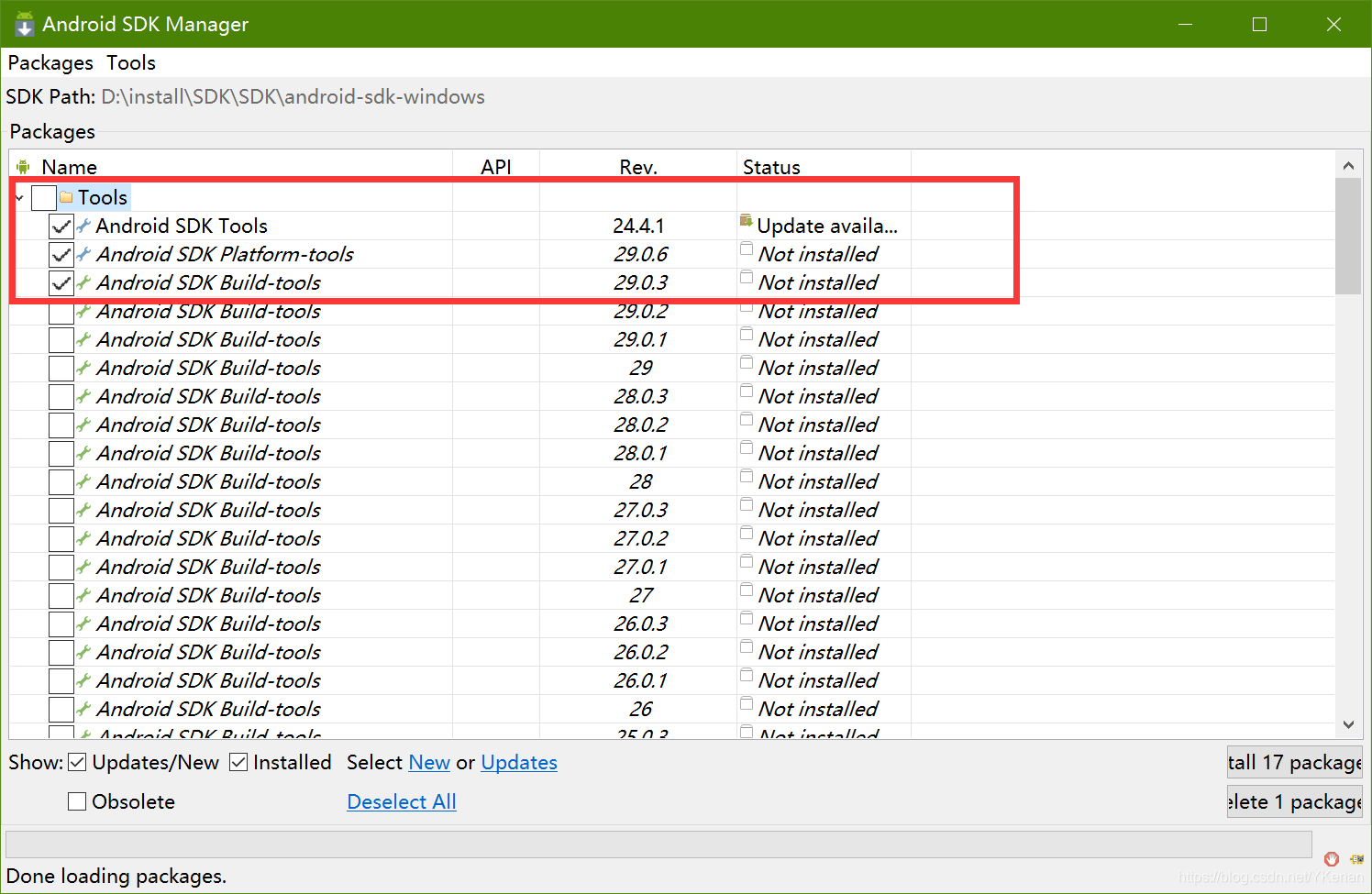1372x894 pixels.
Task: Click scrollbar down arrow in packages list
Action: coord(1348,724)
